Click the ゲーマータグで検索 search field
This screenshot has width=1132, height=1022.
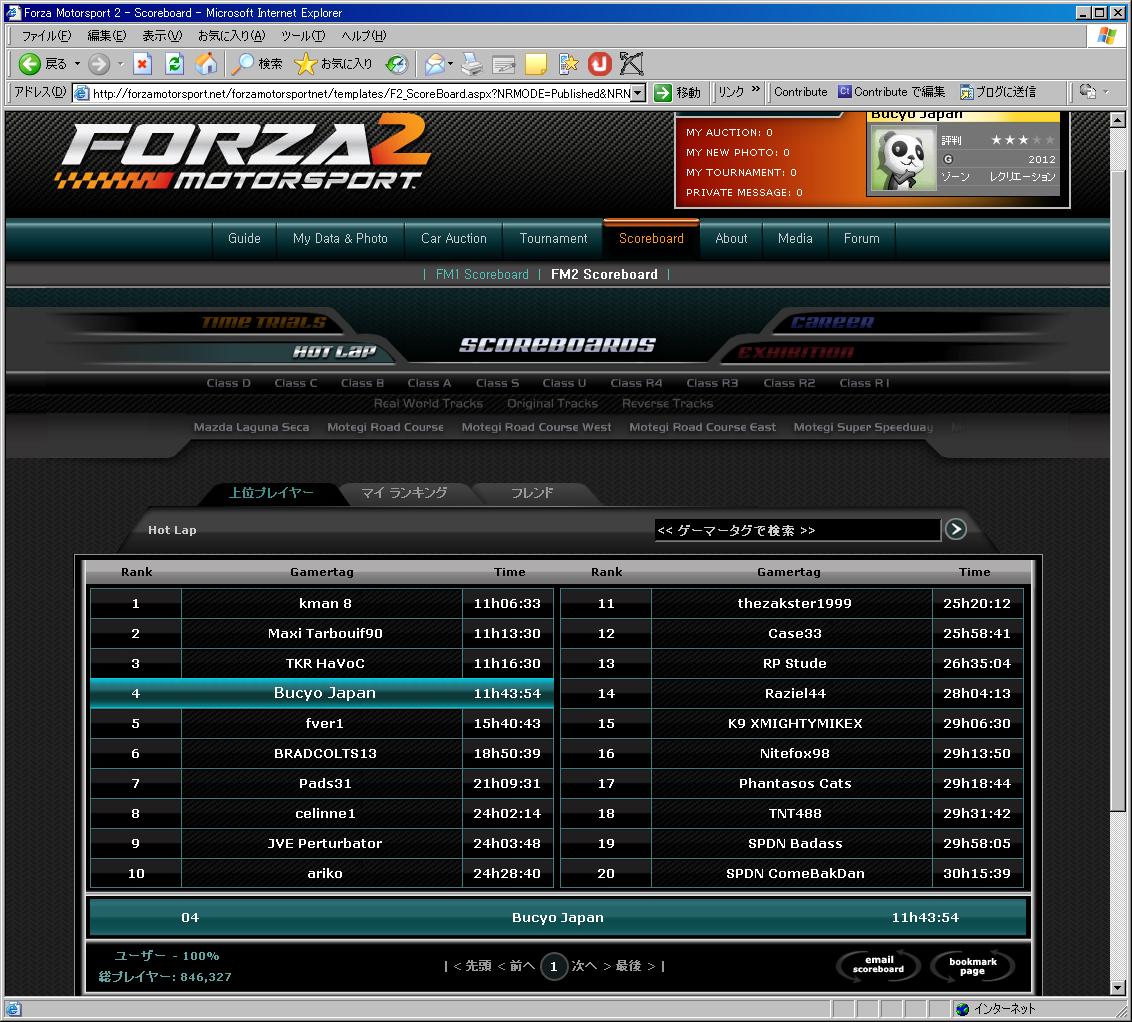tap(797, 530)
